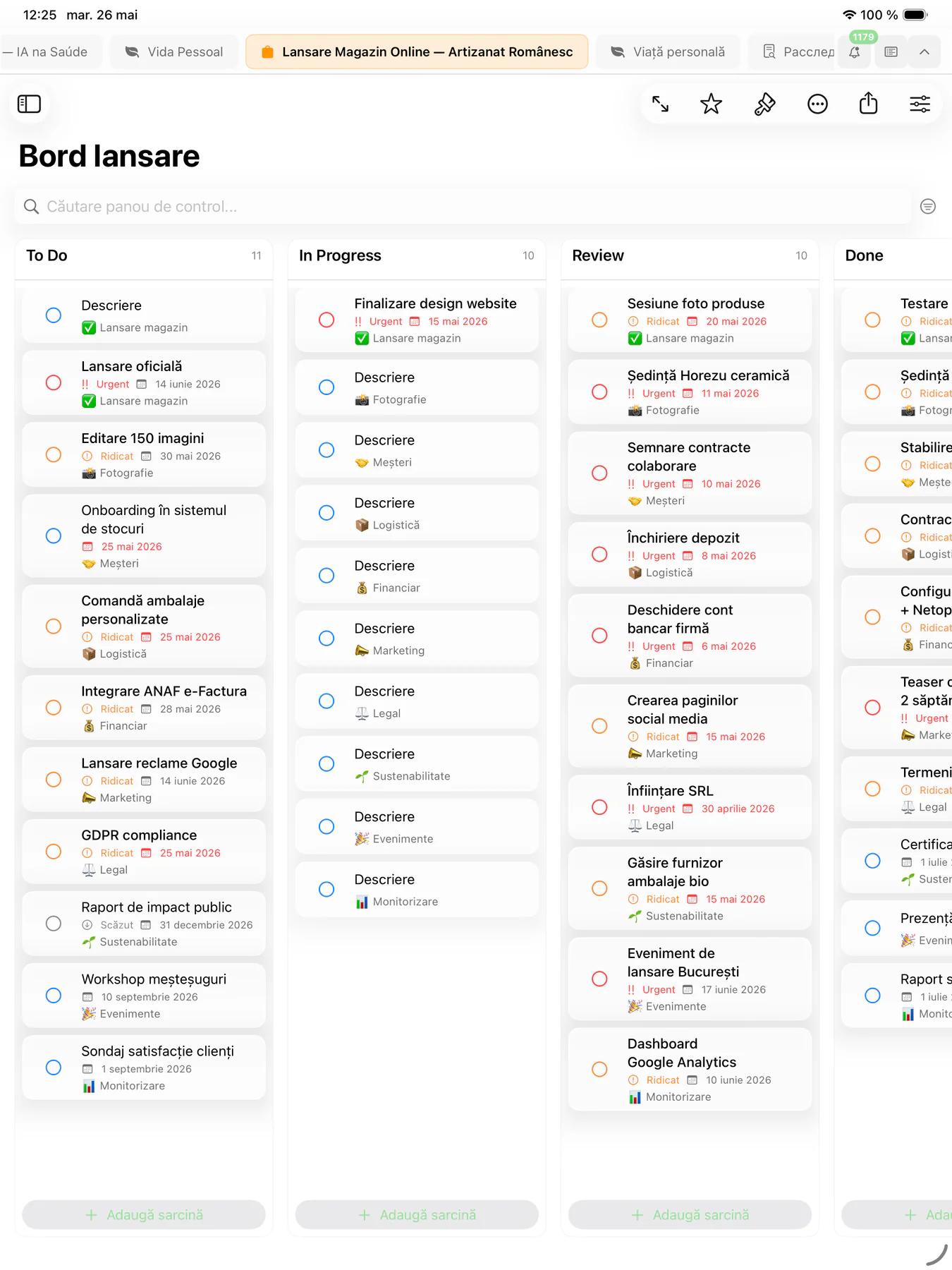Click Lansare magazin checkmark on Lansare oficială
The width and height of the screenshot is (952, 1270).
(89, 401)
